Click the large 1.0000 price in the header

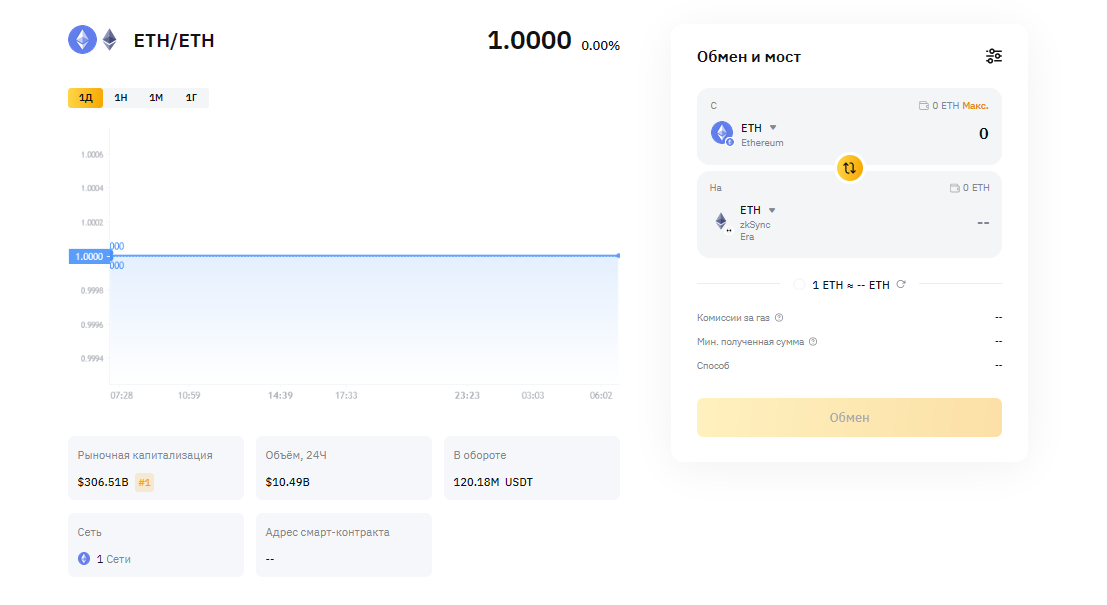click(x=529, y=40)
